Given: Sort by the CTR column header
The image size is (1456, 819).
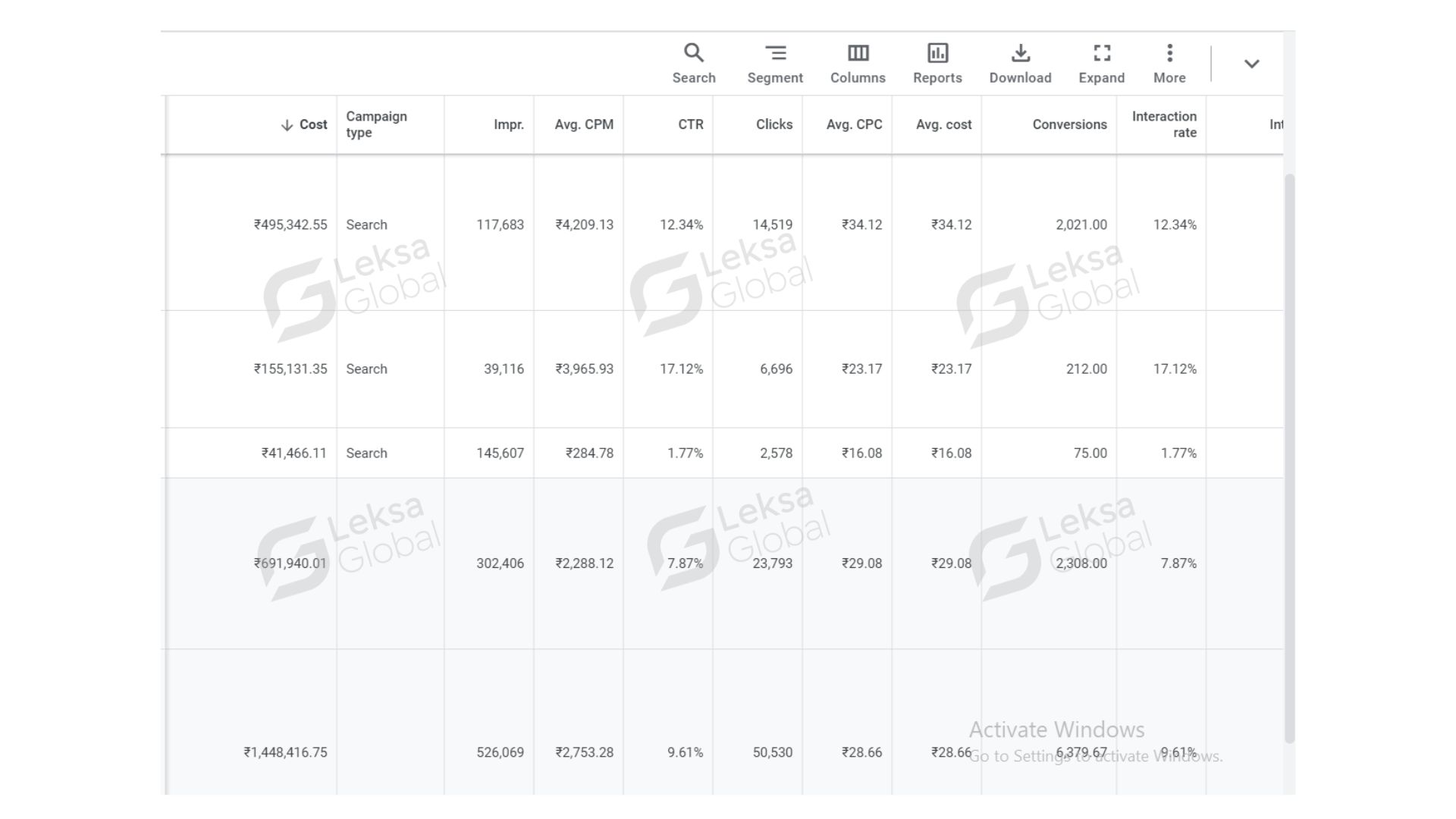Looking at the screenshot, I should [x=690, y=124].
